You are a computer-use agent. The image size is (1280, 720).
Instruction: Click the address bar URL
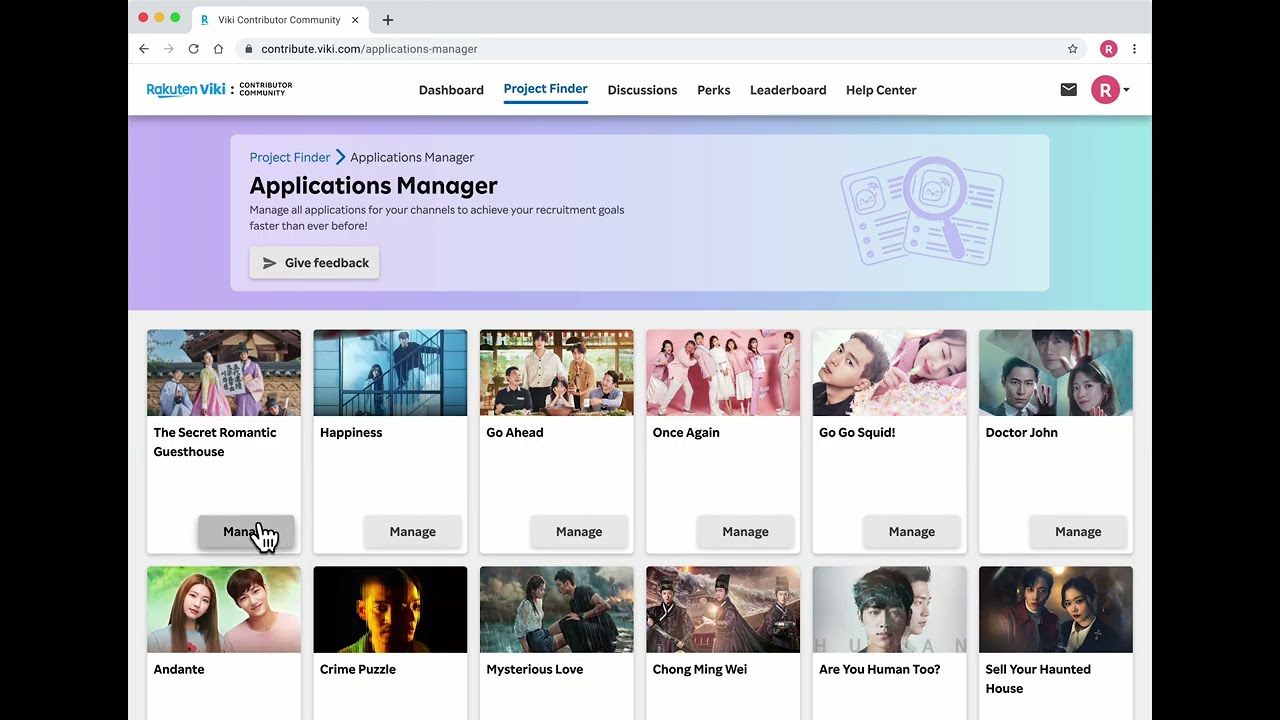point(369,49)
